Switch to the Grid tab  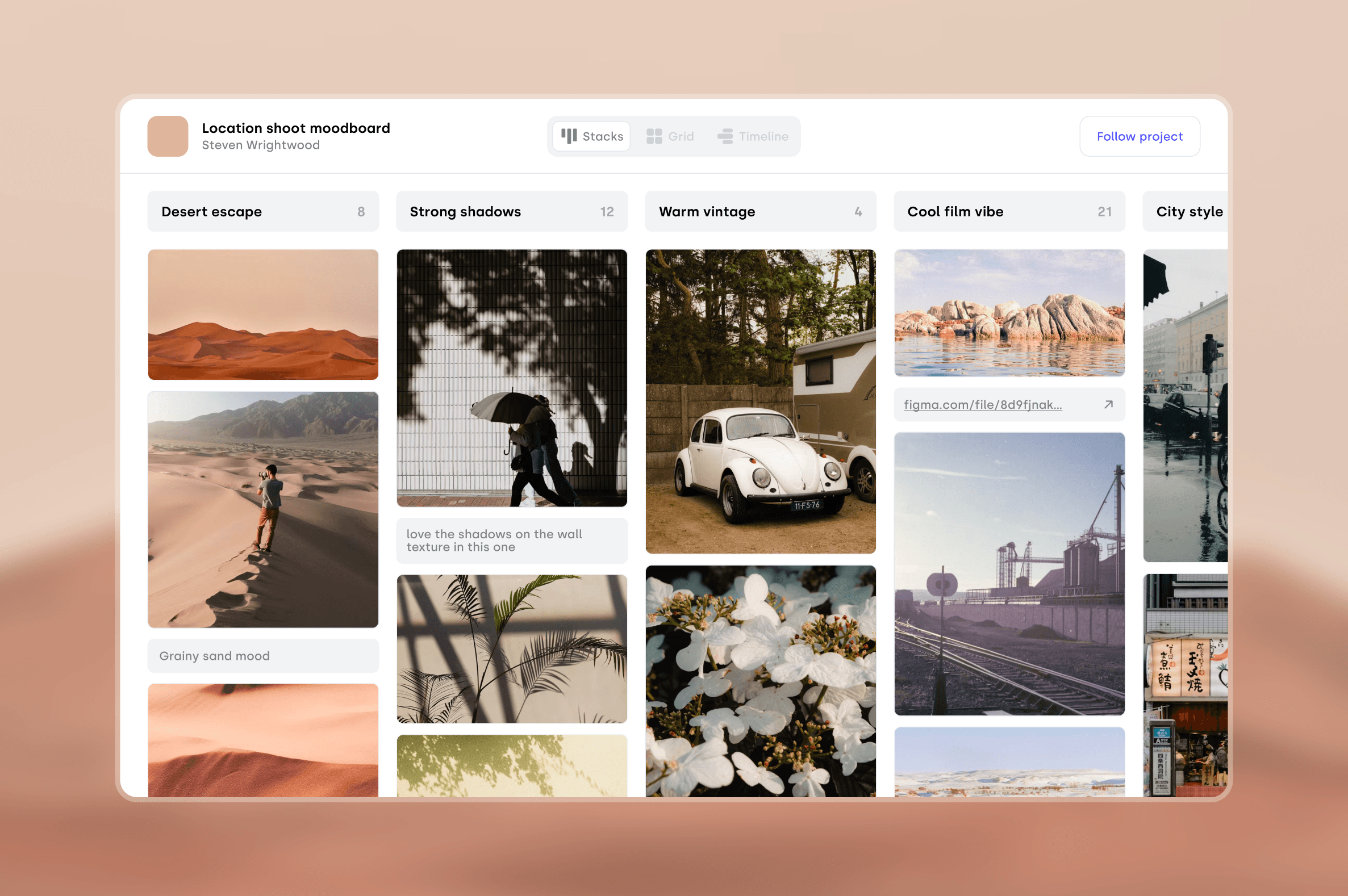tap(670, 136)
